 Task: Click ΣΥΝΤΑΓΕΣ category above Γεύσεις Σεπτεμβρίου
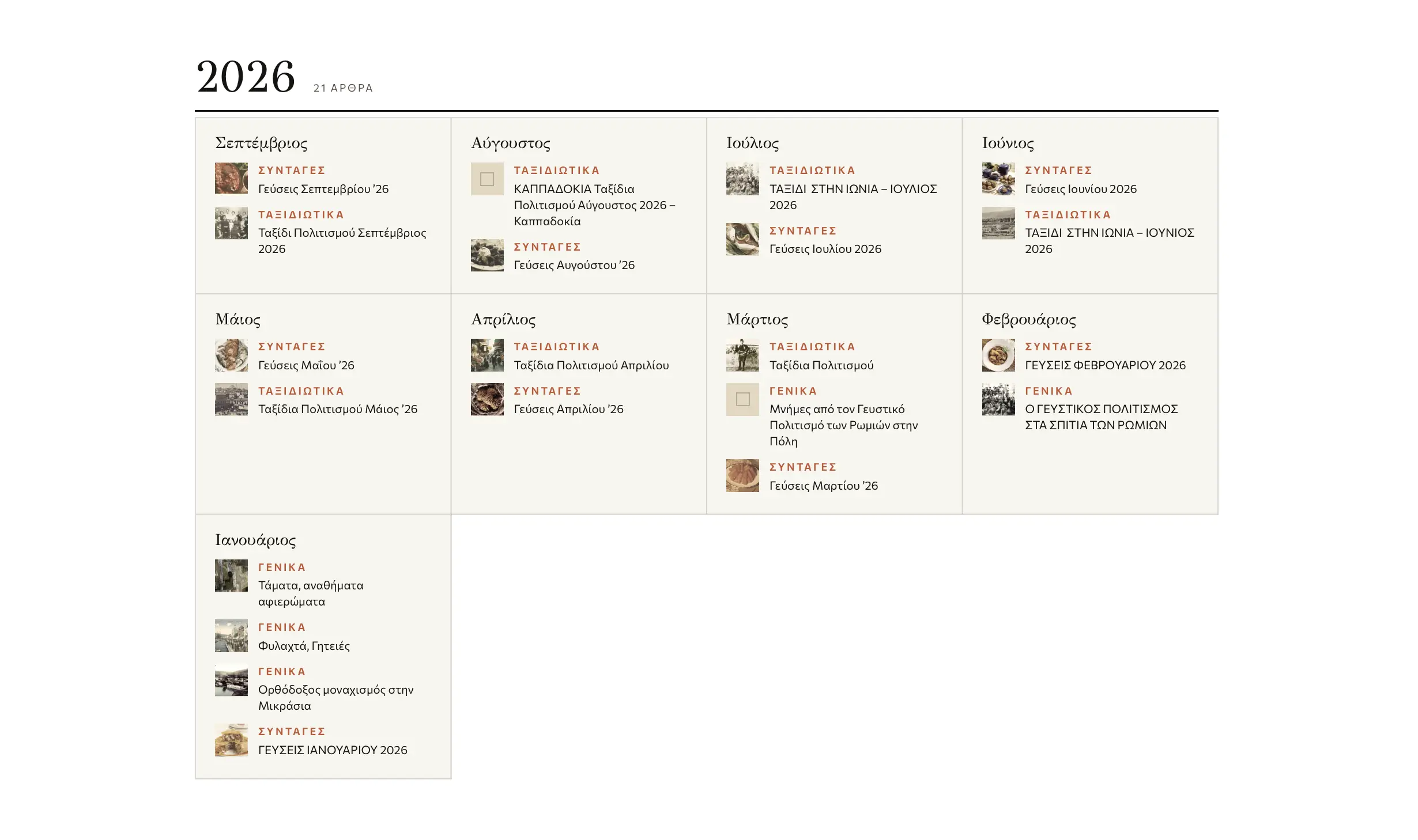(x=292, y=171)
